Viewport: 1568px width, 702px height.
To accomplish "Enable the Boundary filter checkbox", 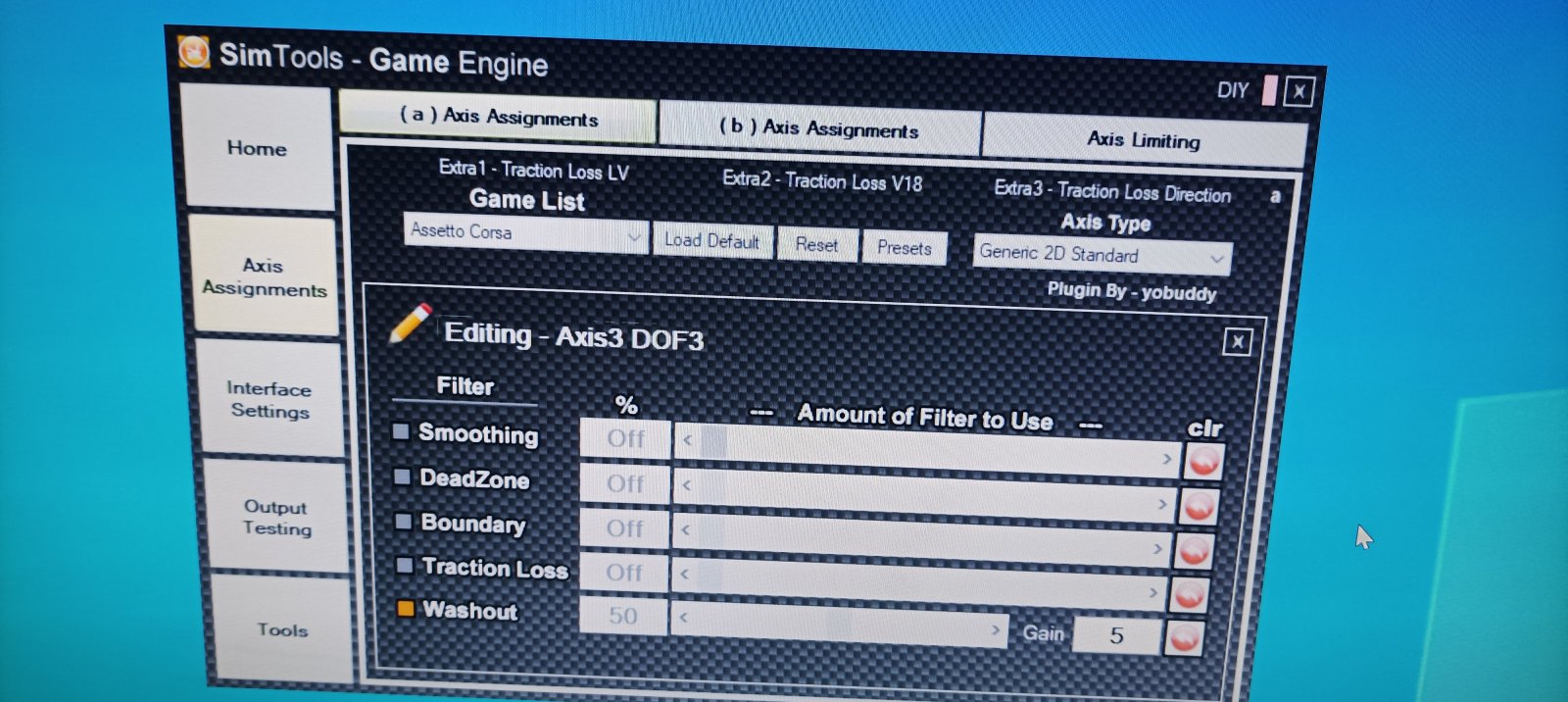I will [403, 521].
